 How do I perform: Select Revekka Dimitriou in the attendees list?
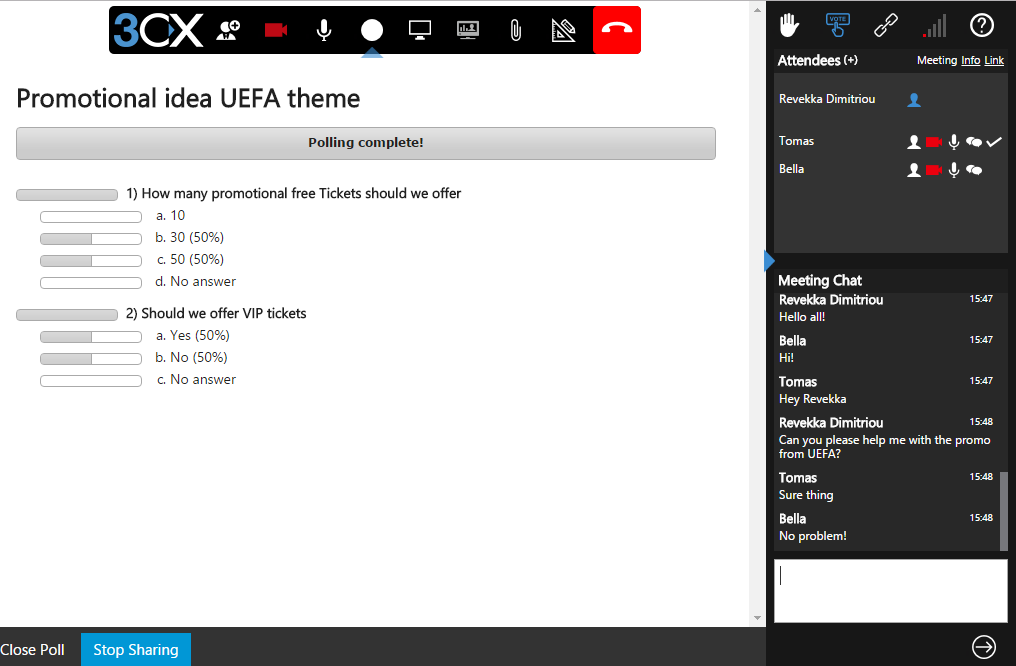click(x=827, y=98)
